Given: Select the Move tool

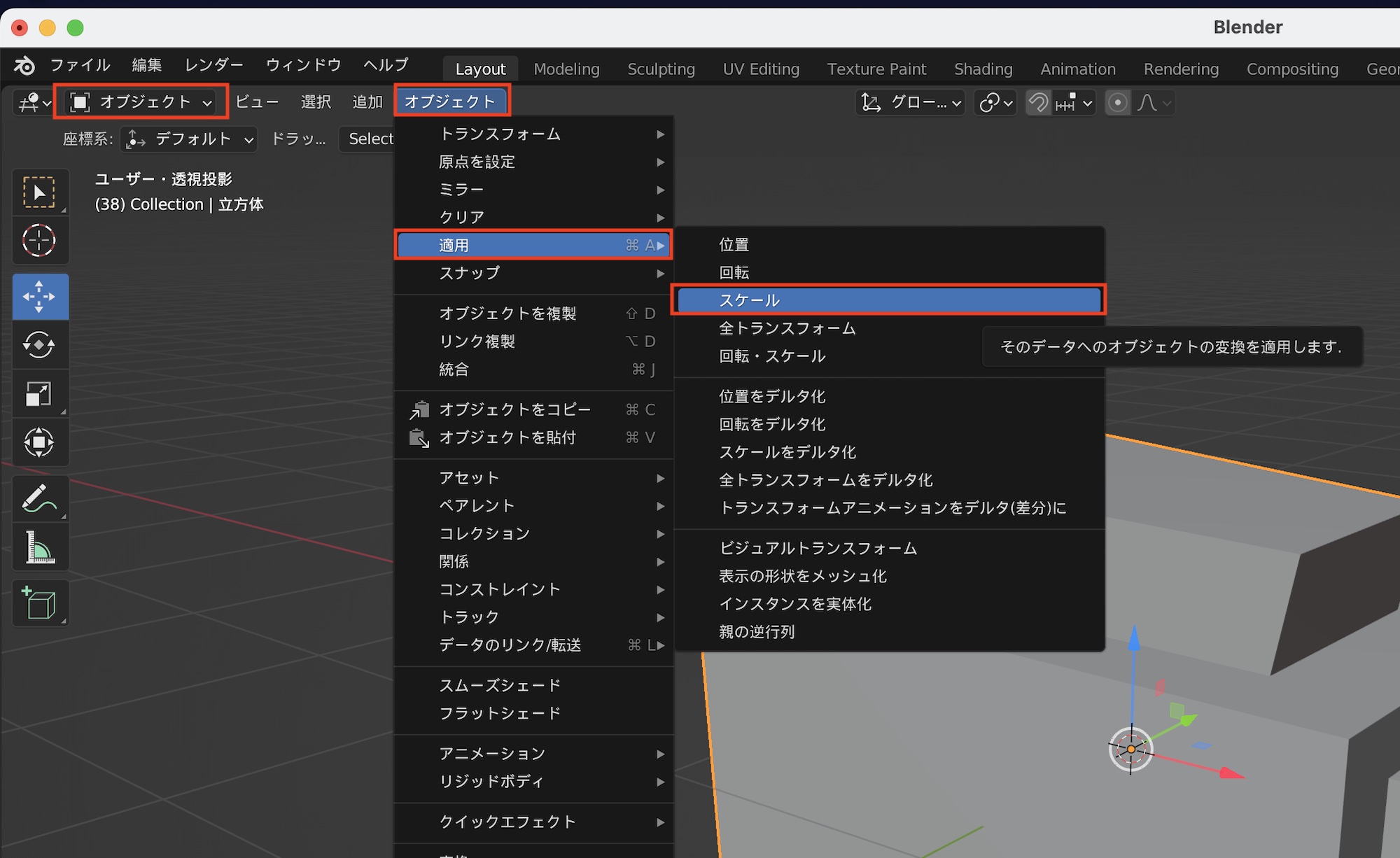Looking at the screenshot, I should coord(39,296).
